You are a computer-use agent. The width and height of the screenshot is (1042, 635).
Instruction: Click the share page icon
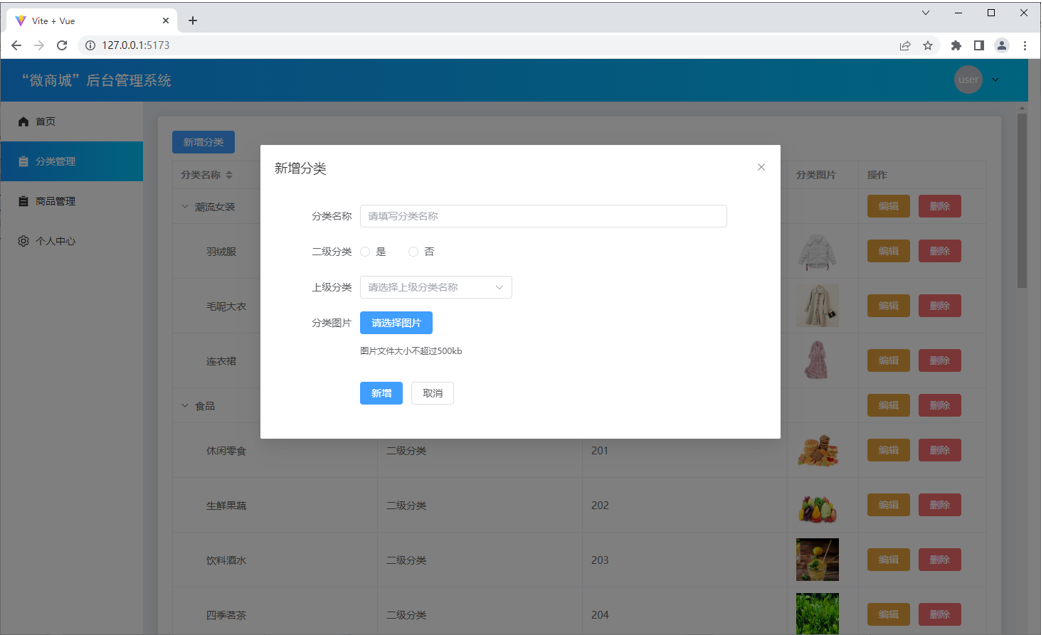(x=905, y=45)
